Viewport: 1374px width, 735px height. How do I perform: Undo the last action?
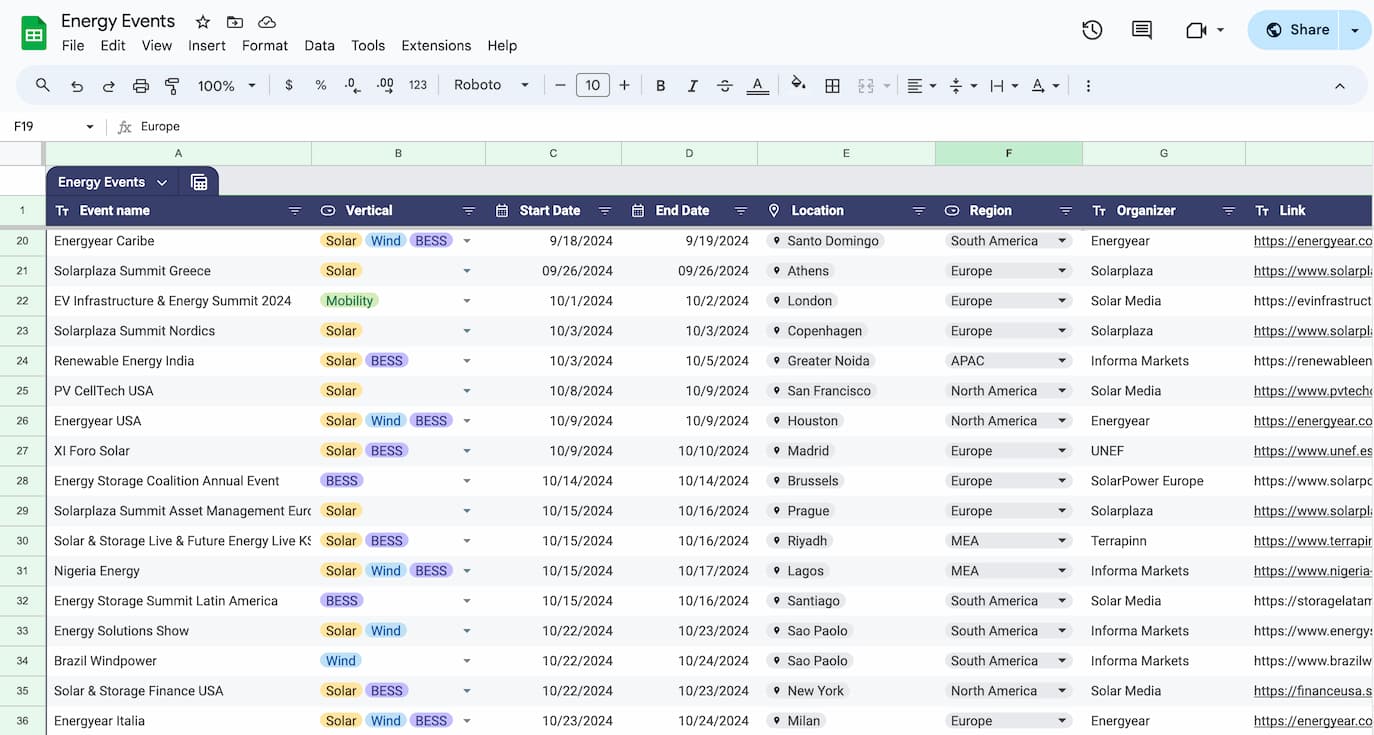pos(77,86)
